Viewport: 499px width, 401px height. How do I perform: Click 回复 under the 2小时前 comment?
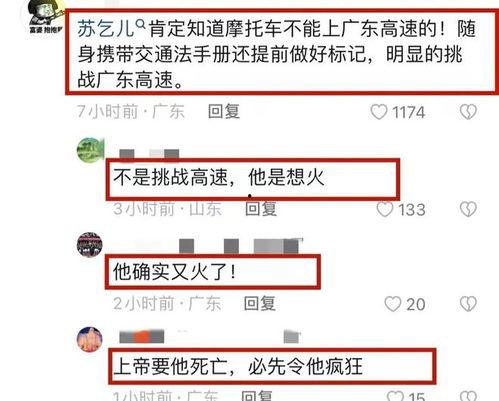pos(259,303)
